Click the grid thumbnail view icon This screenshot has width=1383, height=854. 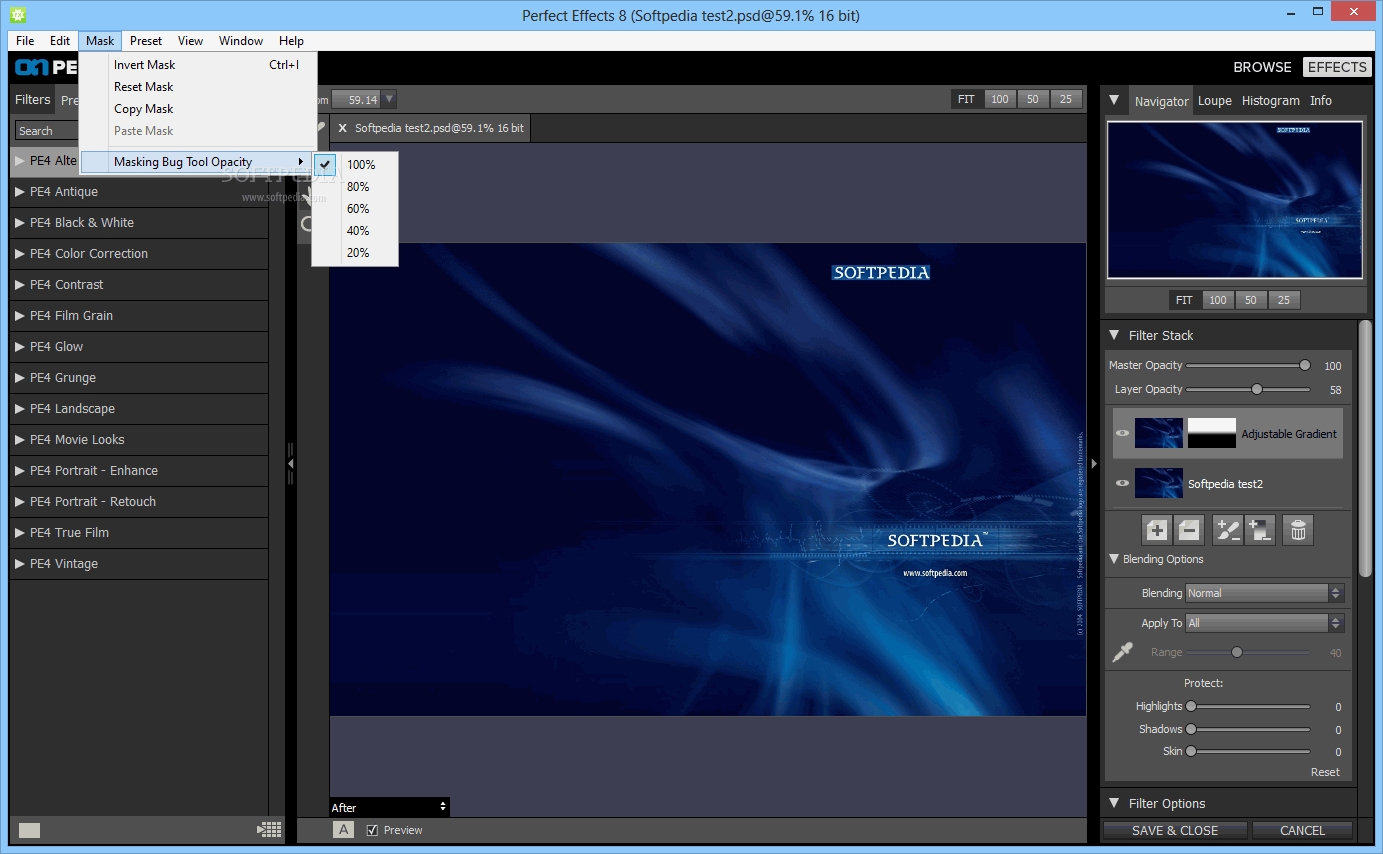pos(269,829)
